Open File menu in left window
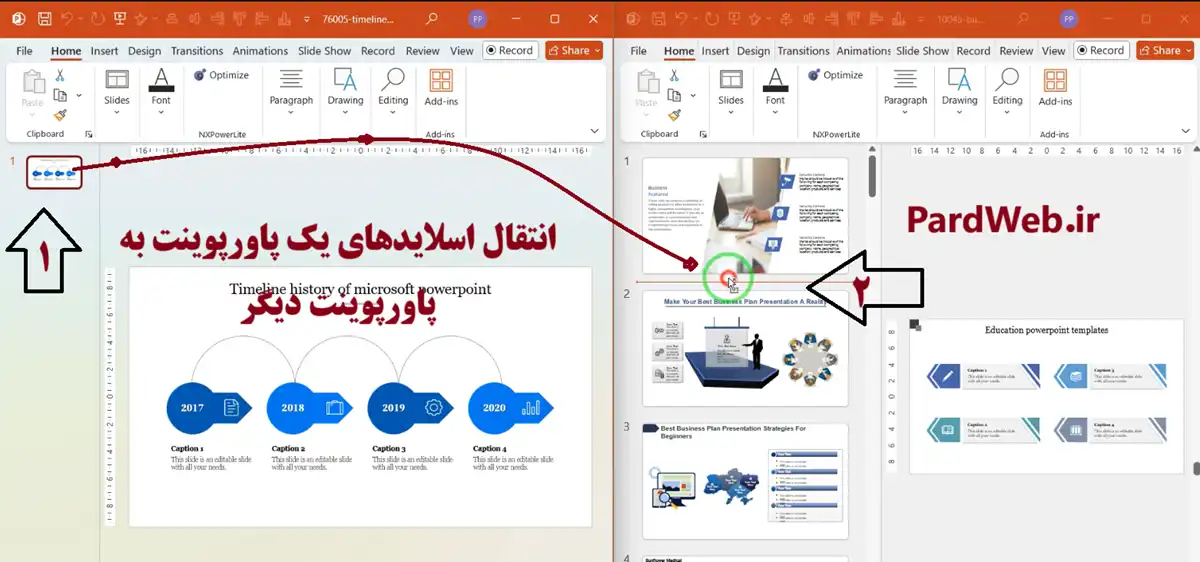This screenshot has height=562, width=1200. click(24, 51)
